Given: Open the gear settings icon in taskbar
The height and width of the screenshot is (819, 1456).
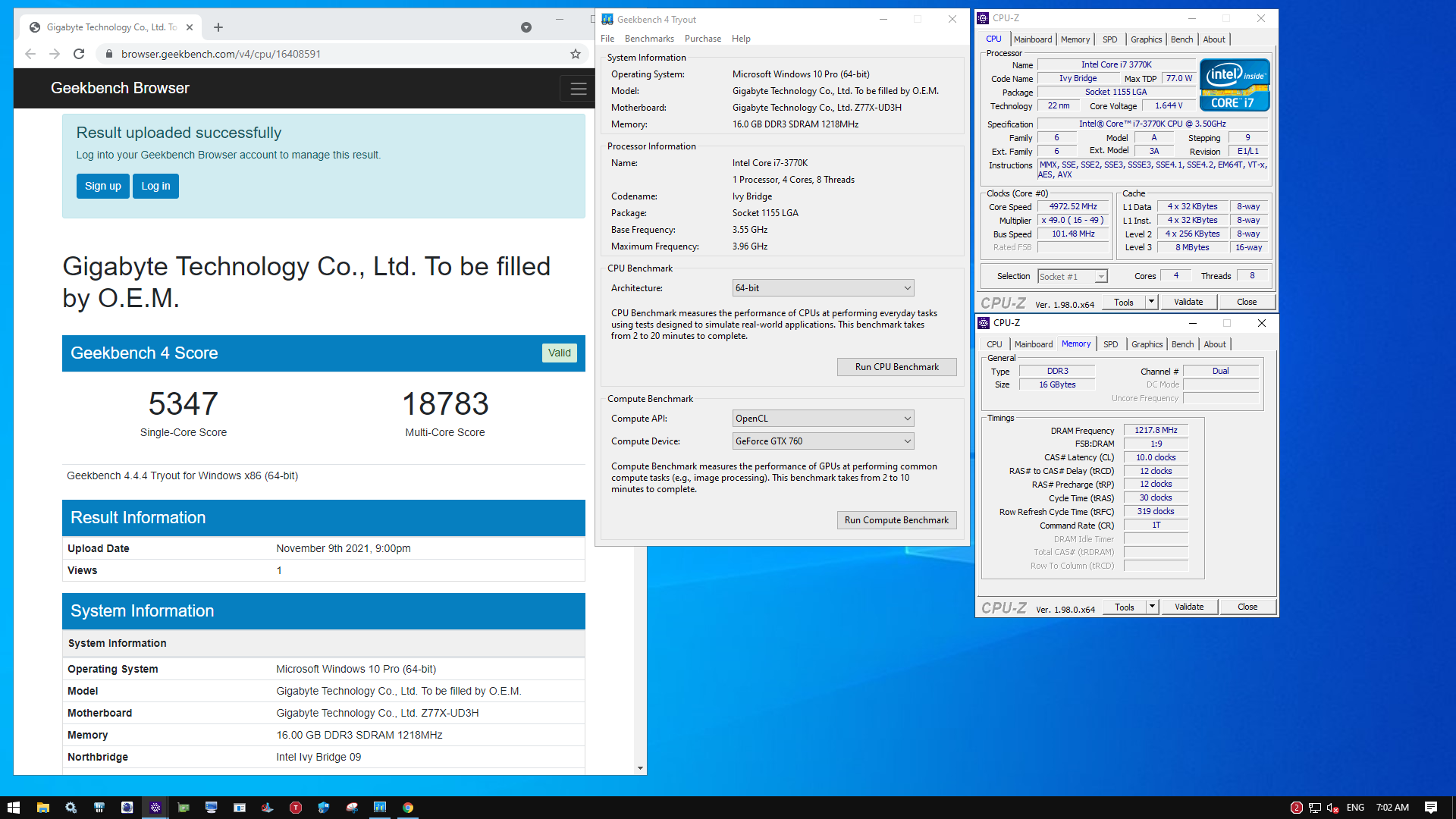Looking at the screenshot, I should [71, 808].
